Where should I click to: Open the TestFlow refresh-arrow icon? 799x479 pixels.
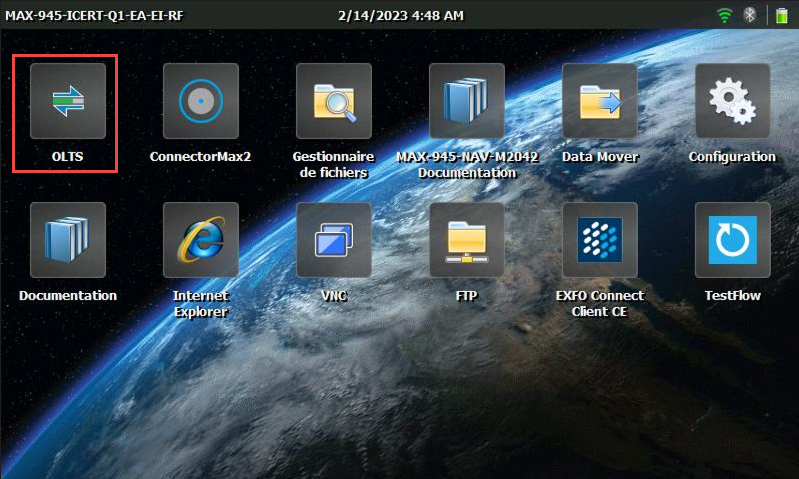(x=733, y=240)
